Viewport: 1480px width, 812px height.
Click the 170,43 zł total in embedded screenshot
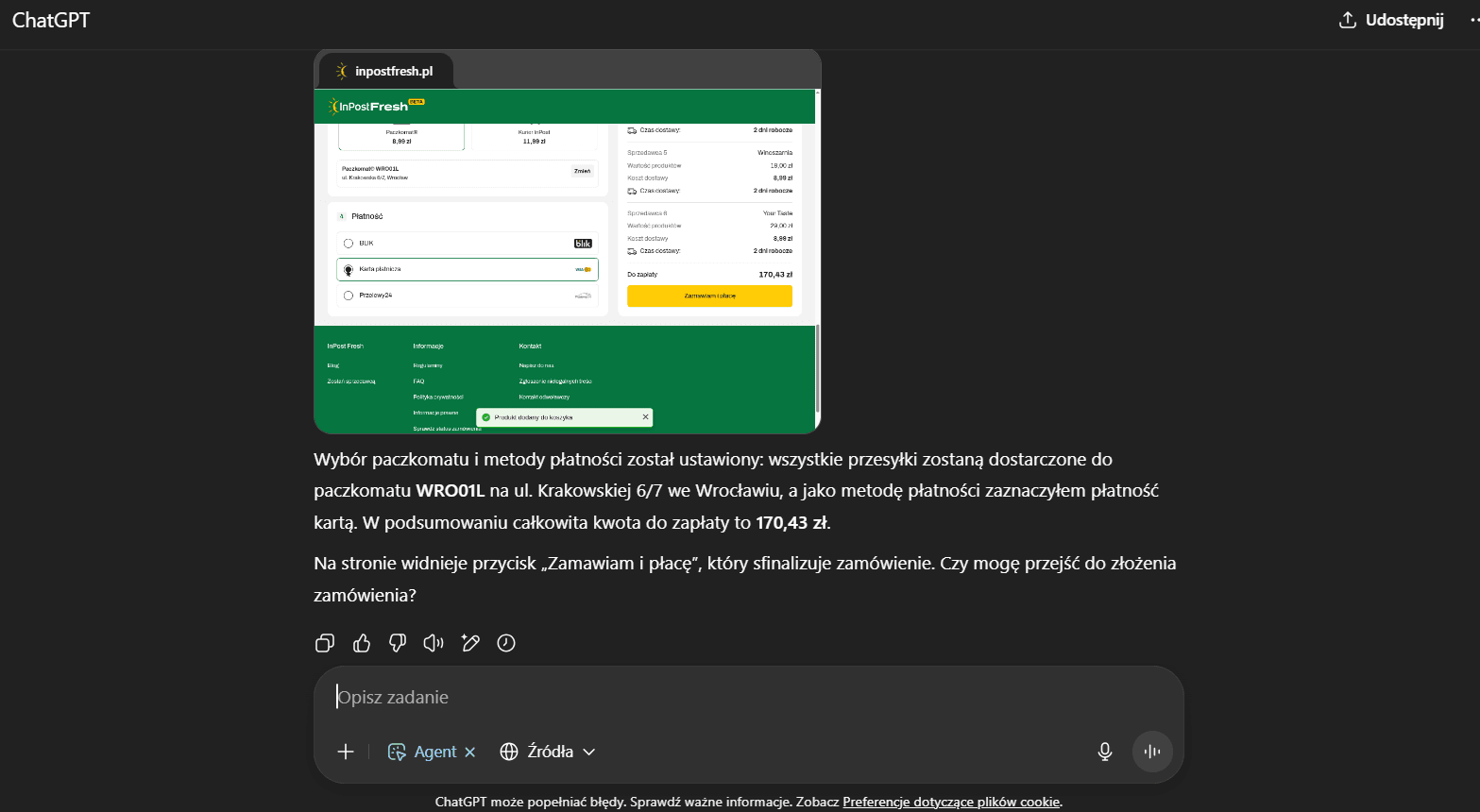(x=775, y=275)
